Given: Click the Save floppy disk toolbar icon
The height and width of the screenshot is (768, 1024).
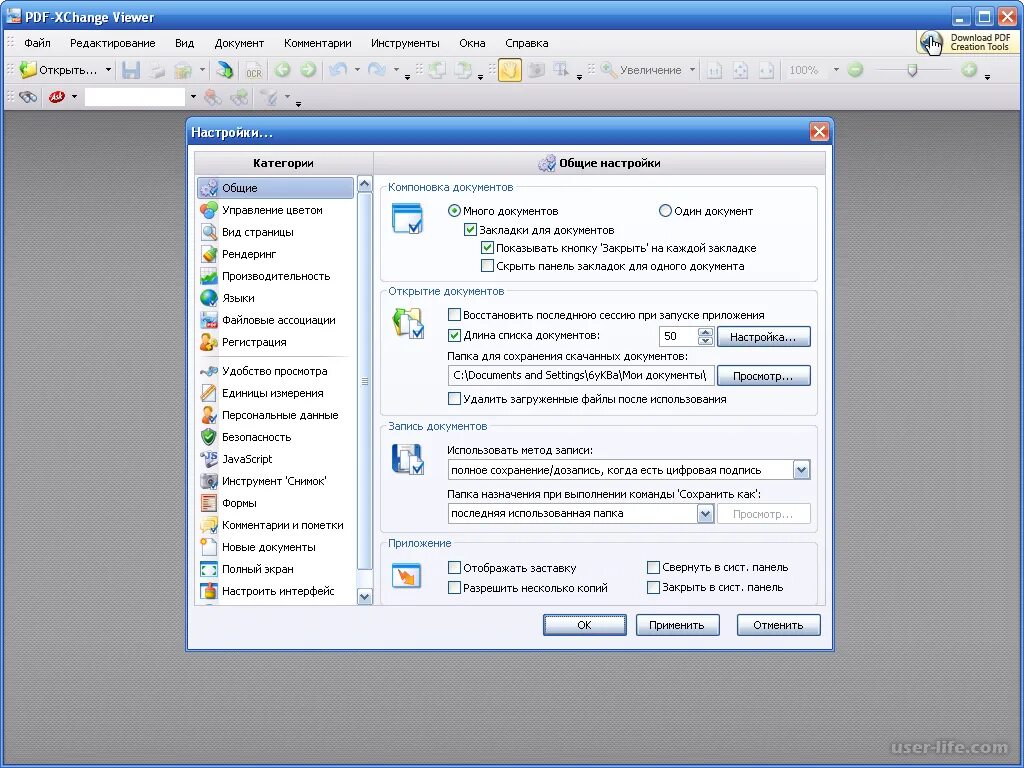Looking at the screenshot, I should pos(131,70).
